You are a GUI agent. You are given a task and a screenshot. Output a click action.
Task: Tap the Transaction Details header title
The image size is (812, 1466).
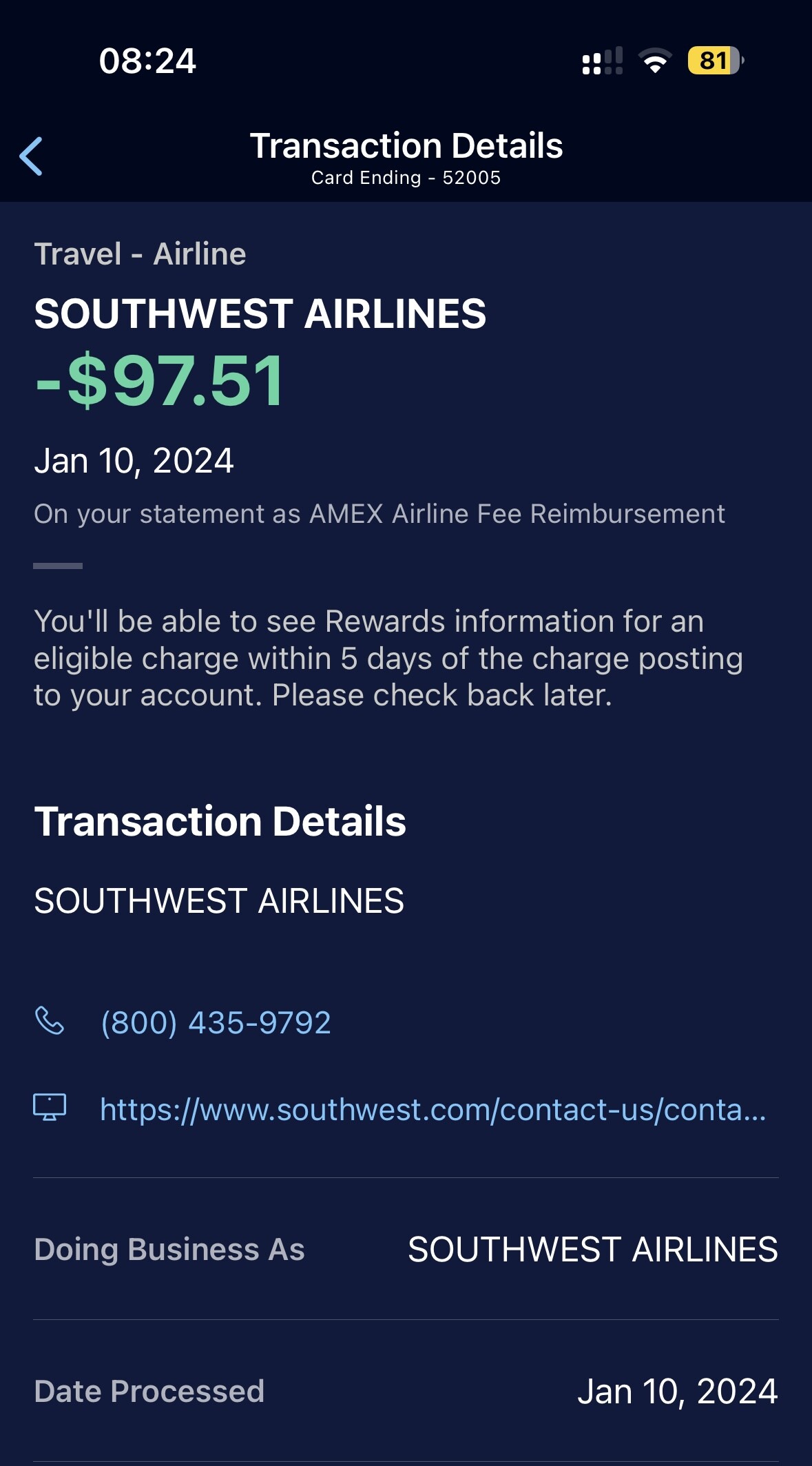[406, 145]
